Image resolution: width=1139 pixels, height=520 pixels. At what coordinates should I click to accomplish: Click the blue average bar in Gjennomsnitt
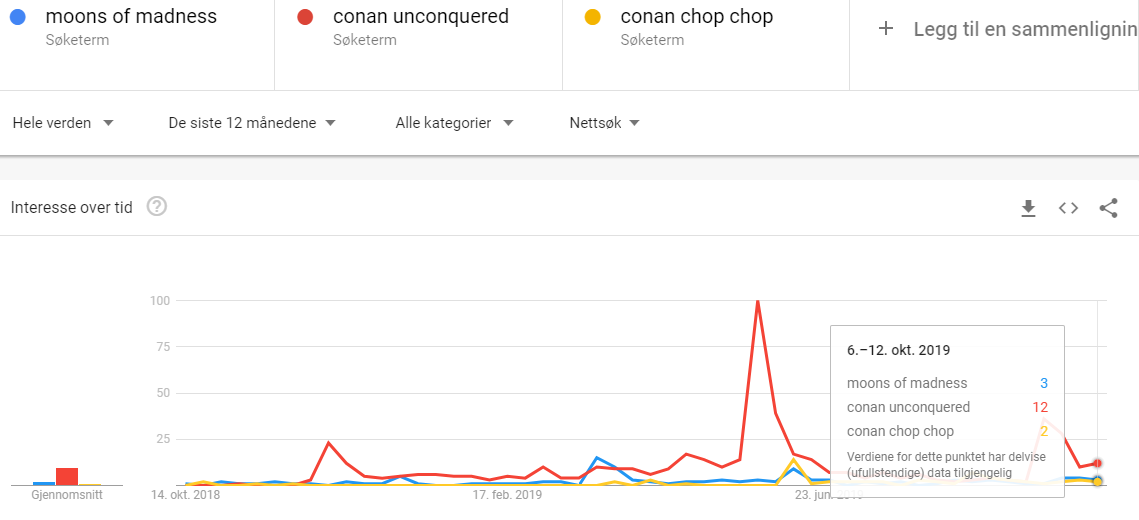point(44,483)
